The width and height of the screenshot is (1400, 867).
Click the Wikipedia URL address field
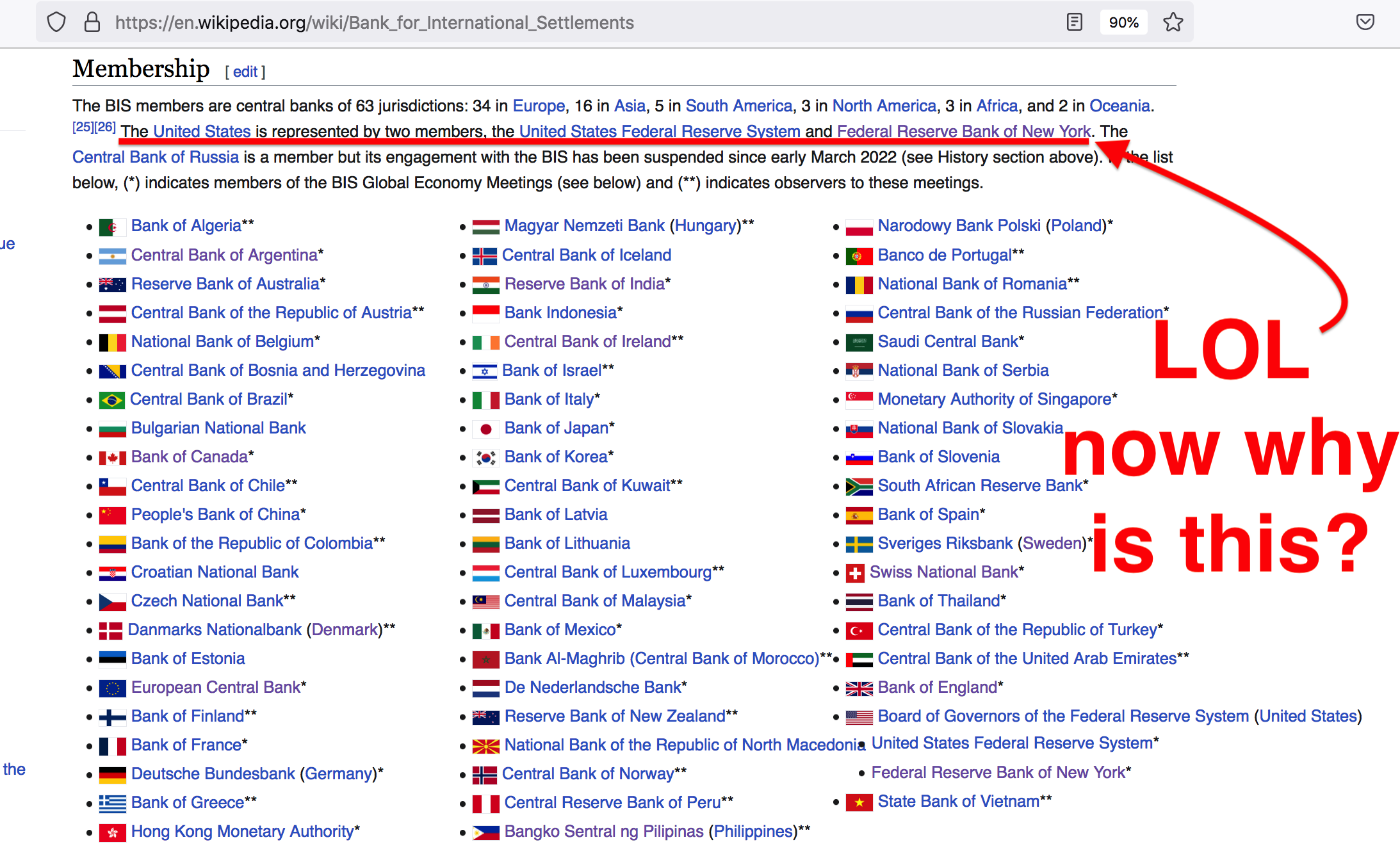click(x=374, y=22)
